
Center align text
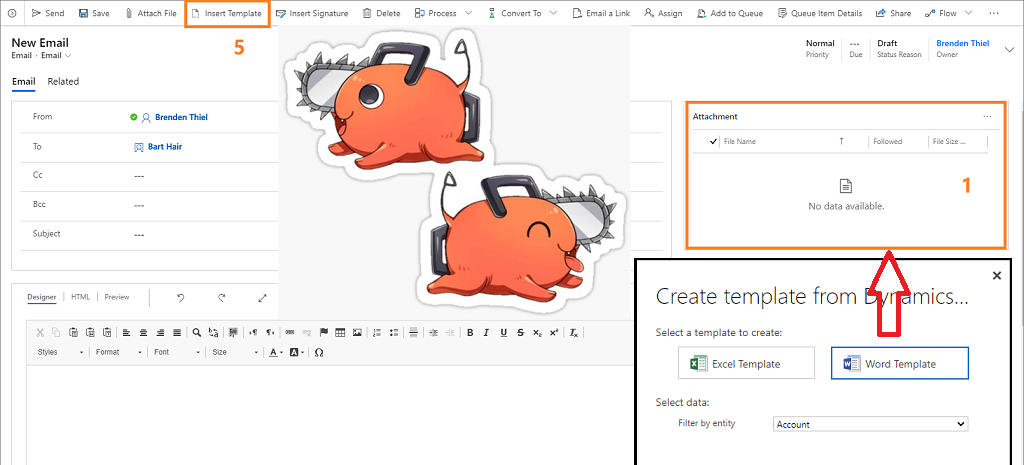point(144,332)
